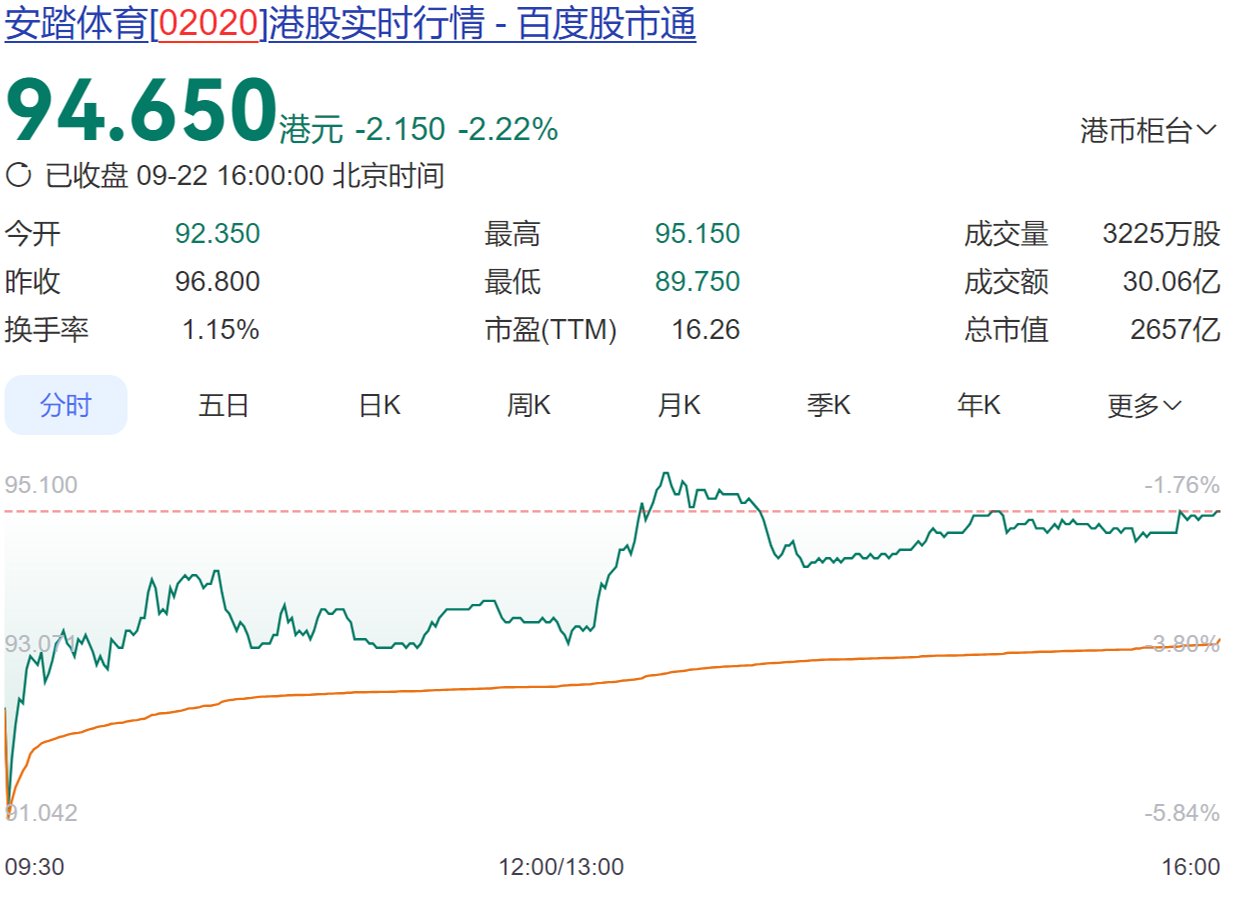
Task: Switch to 月K view
Action: point(678,405)
